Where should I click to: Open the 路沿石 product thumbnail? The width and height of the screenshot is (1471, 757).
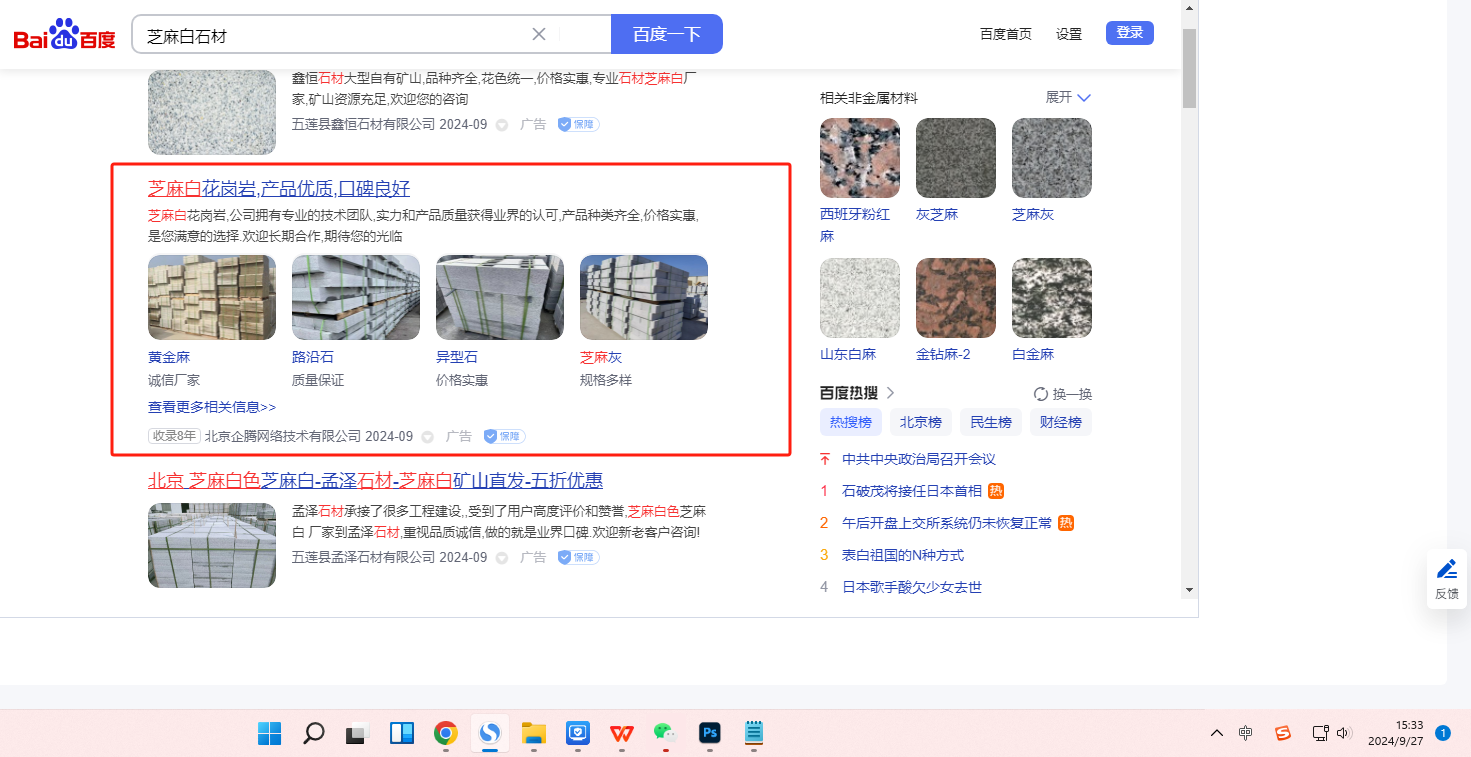coord(356,297)
